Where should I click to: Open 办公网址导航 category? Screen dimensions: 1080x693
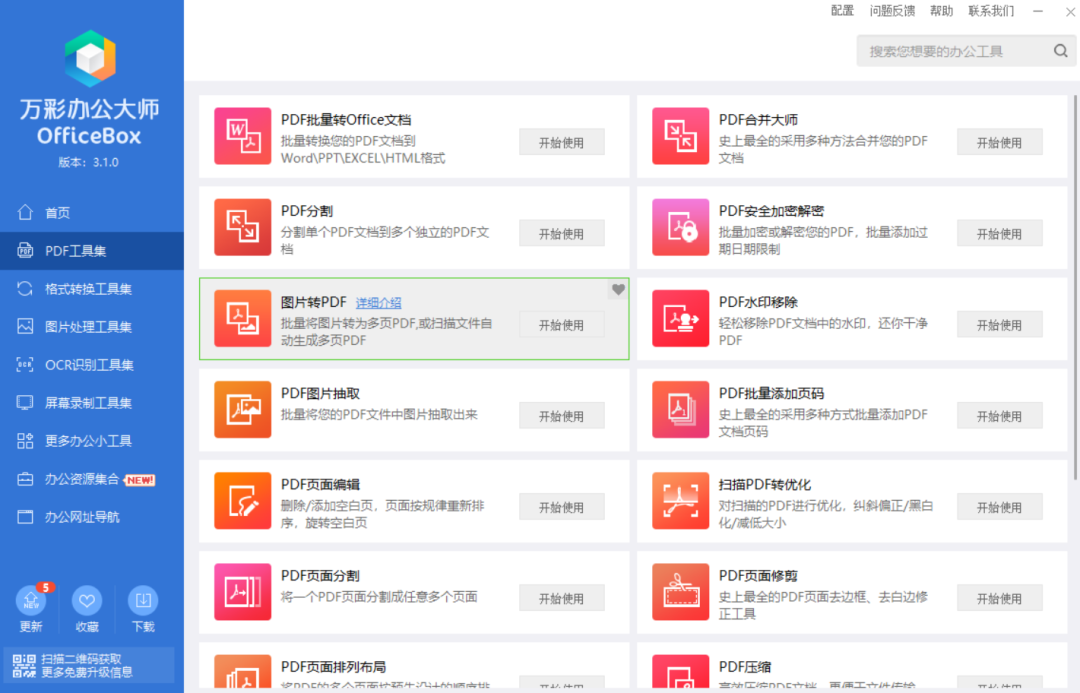(x=92, y=517)
